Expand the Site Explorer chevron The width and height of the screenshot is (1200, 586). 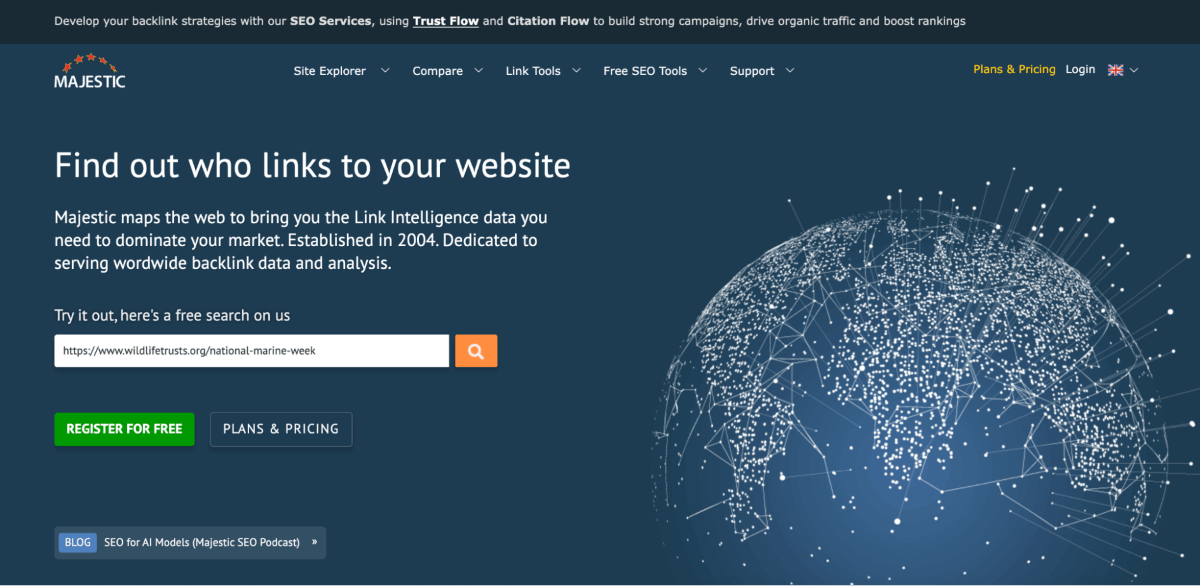[384, 71]
